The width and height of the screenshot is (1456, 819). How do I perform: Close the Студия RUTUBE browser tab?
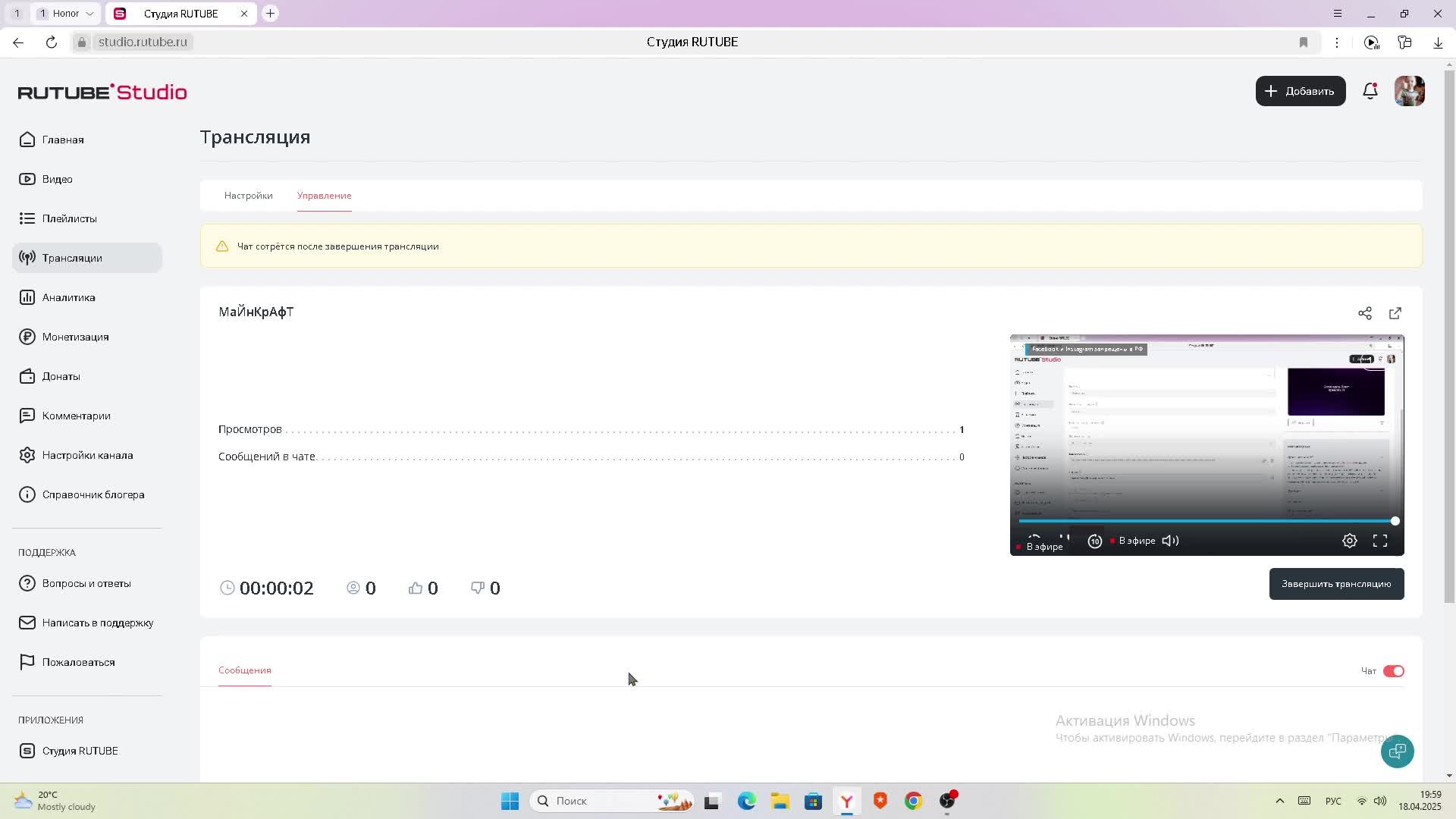244,14
